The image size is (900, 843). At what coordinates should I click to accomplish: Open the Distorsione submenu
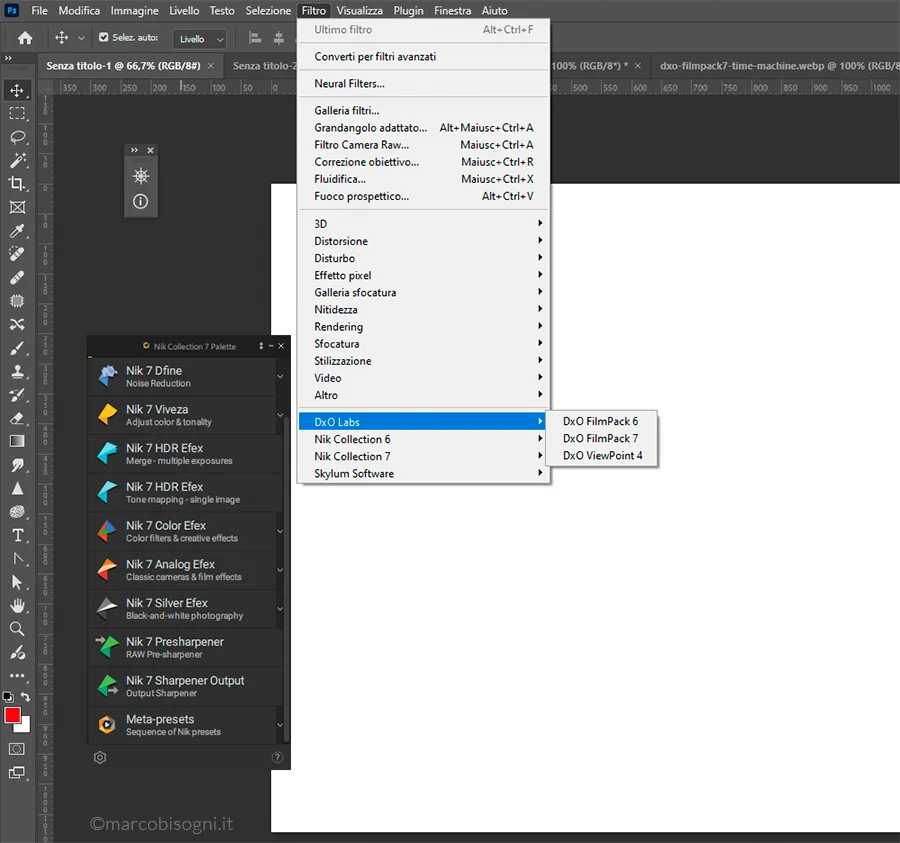click(424, 241)
